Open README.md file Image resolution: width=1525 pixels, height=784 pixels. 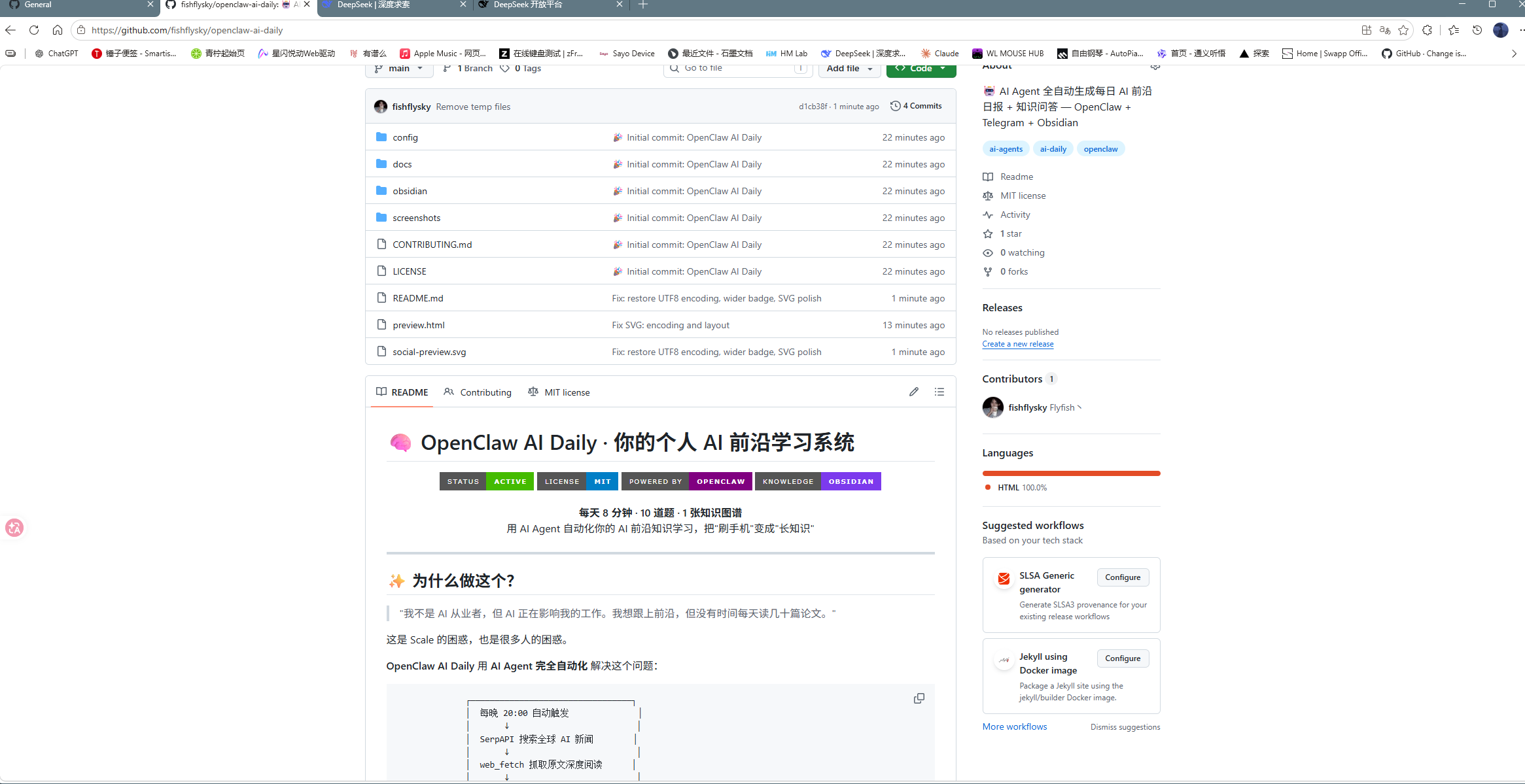(418, 298)
